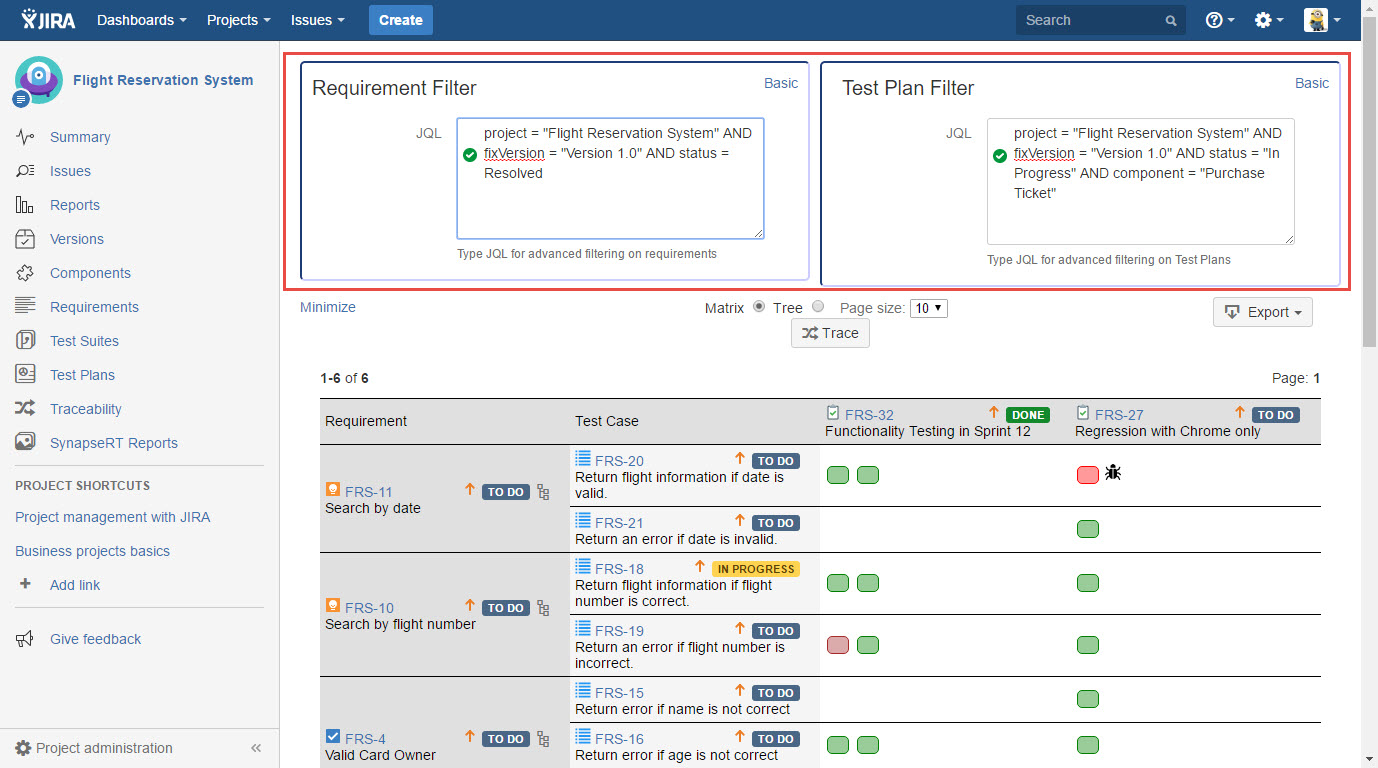Open test case FRS-15 link
Image resolution: width=1378 pixels, height=768 pixels.
click(619, 693)
